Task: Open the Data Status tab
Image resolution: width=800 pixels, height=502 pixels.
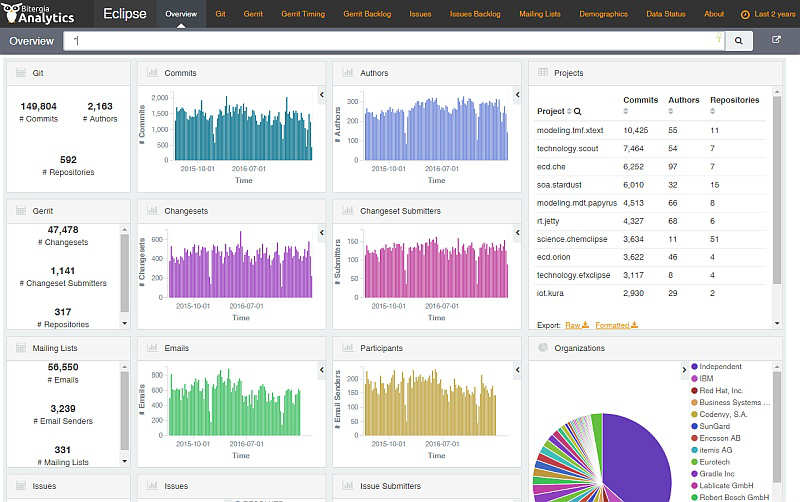Action: click(666, 14)
